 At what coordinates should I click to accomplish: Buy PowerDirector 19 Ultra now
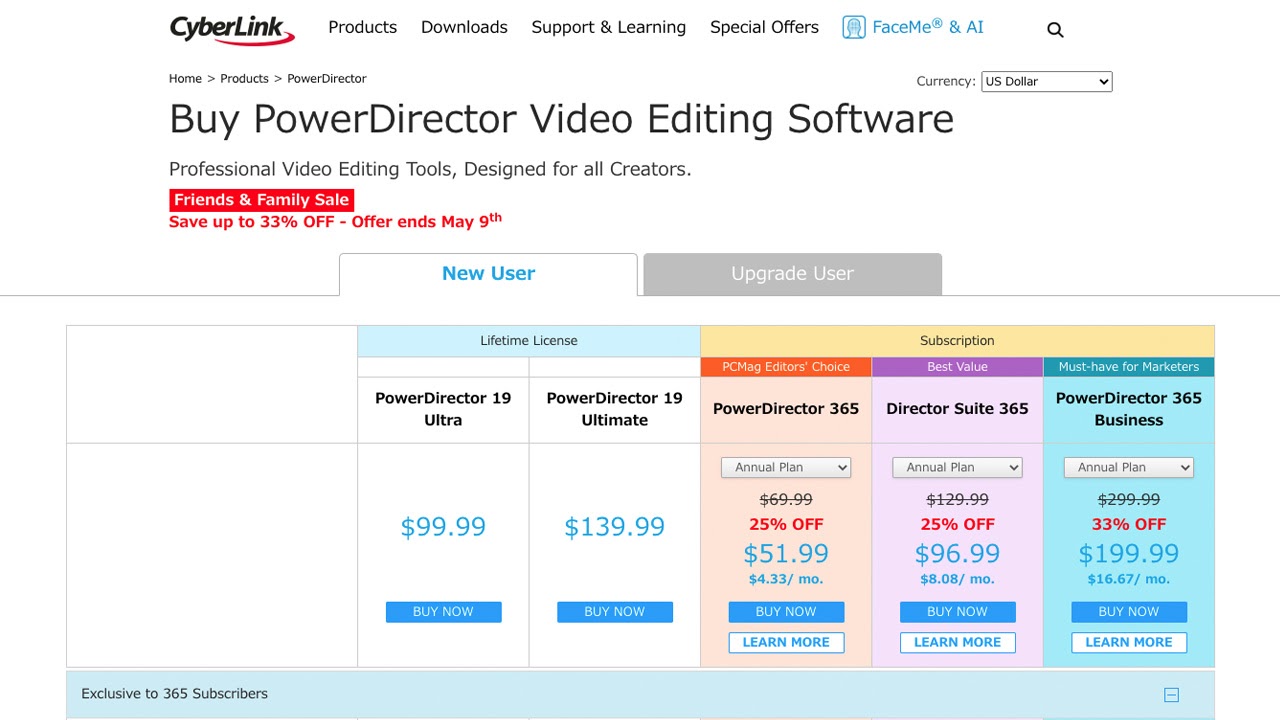[443, 612]
